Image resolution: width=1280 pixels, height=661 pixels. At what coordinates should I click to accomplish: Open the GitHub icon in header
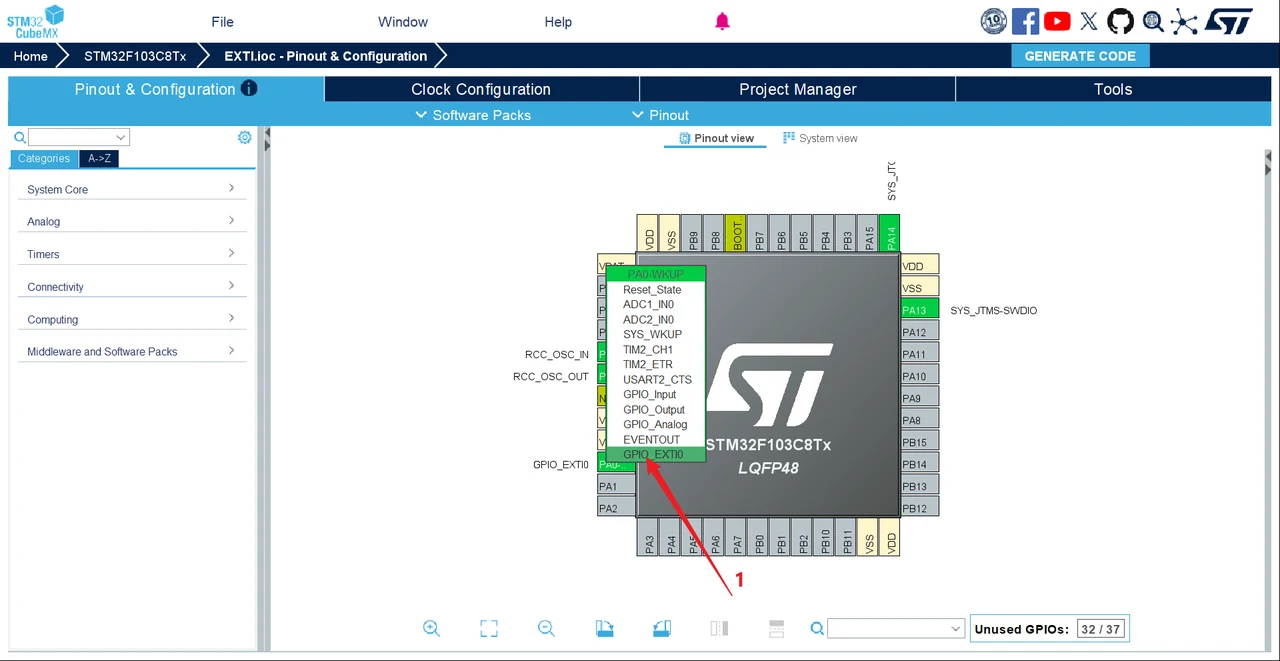tap(1120, 21)
